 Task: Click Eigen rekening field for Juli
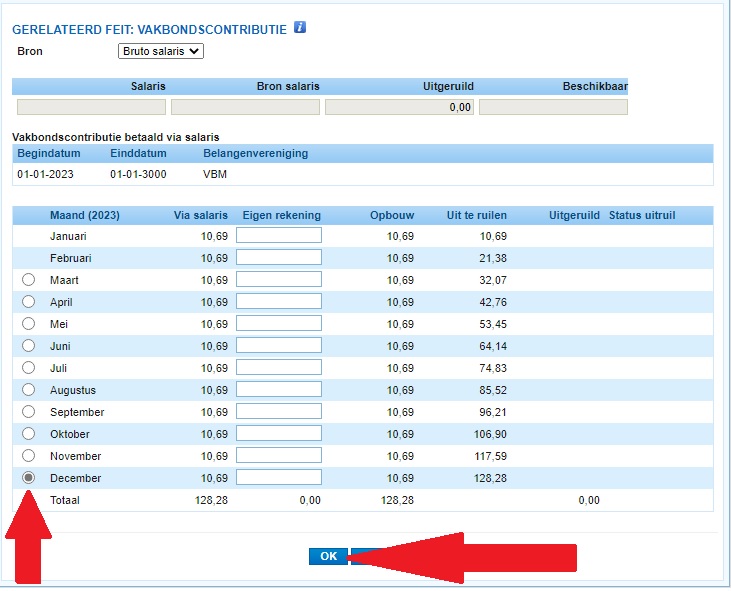(279, 367)
